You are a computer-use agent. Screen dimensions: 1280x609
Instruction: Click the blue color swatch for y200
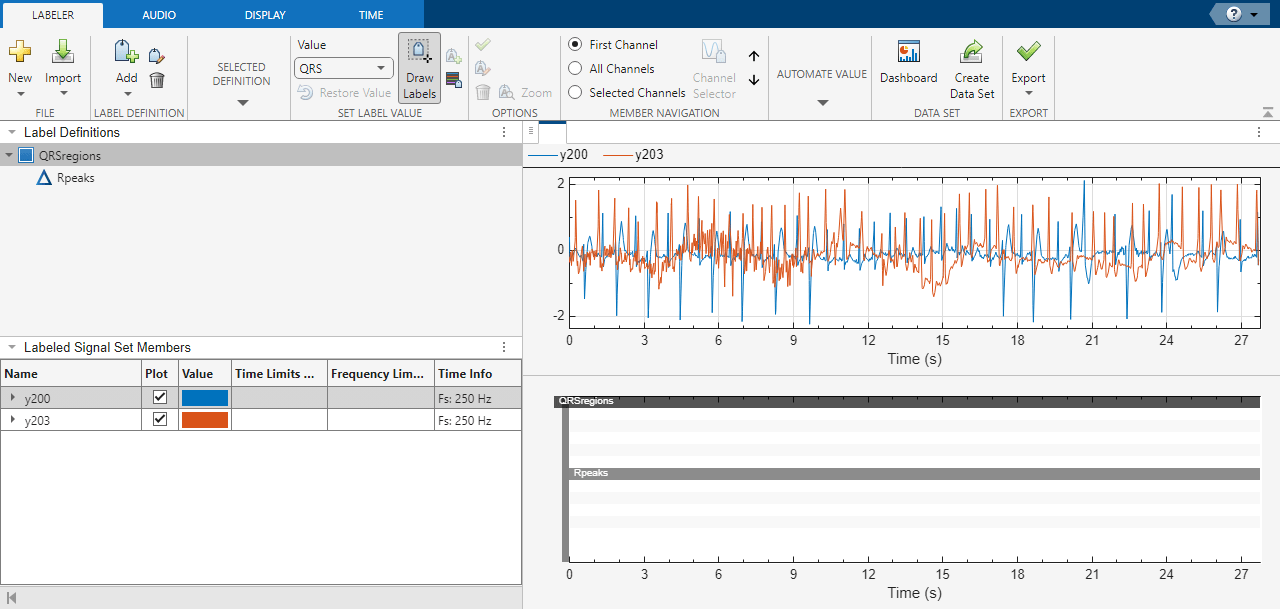pyautogui.click(x=206, y=397)
